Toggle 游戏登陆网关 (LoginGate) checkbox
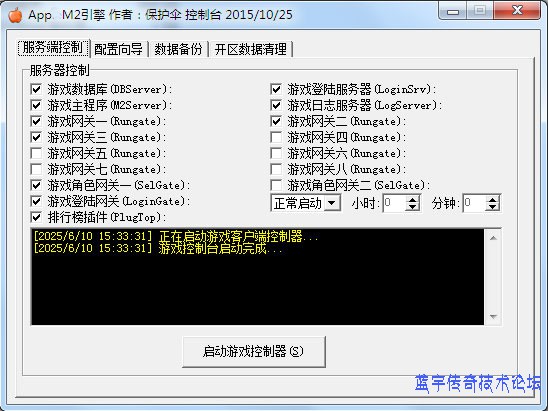548x411 pixels. pyautogui.click(x=36, y=201)
